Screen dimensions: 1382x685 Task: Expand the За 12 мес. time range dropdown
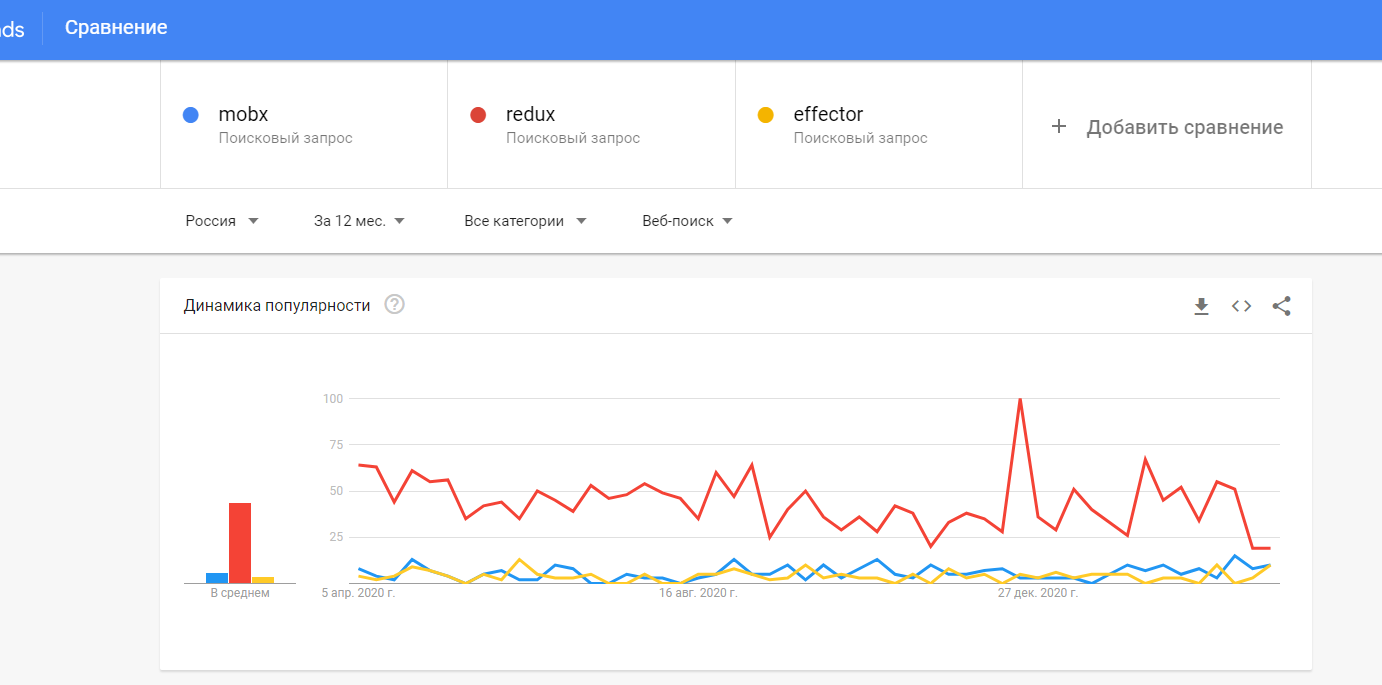pyautogui.click(x=359, y=221)
